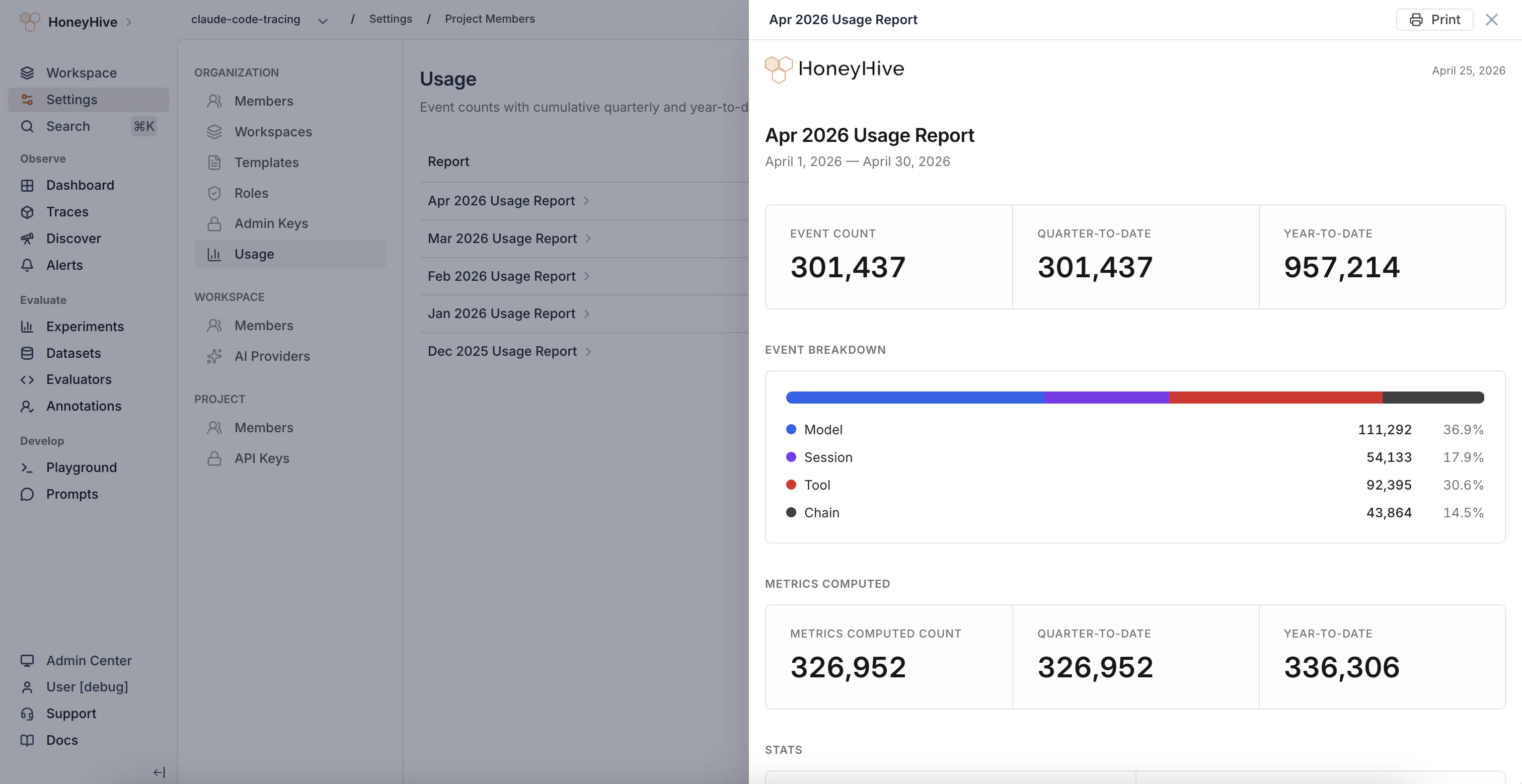Click the Evaluators code brackets icon
The image size is (1522, 784).
point(27,379)
